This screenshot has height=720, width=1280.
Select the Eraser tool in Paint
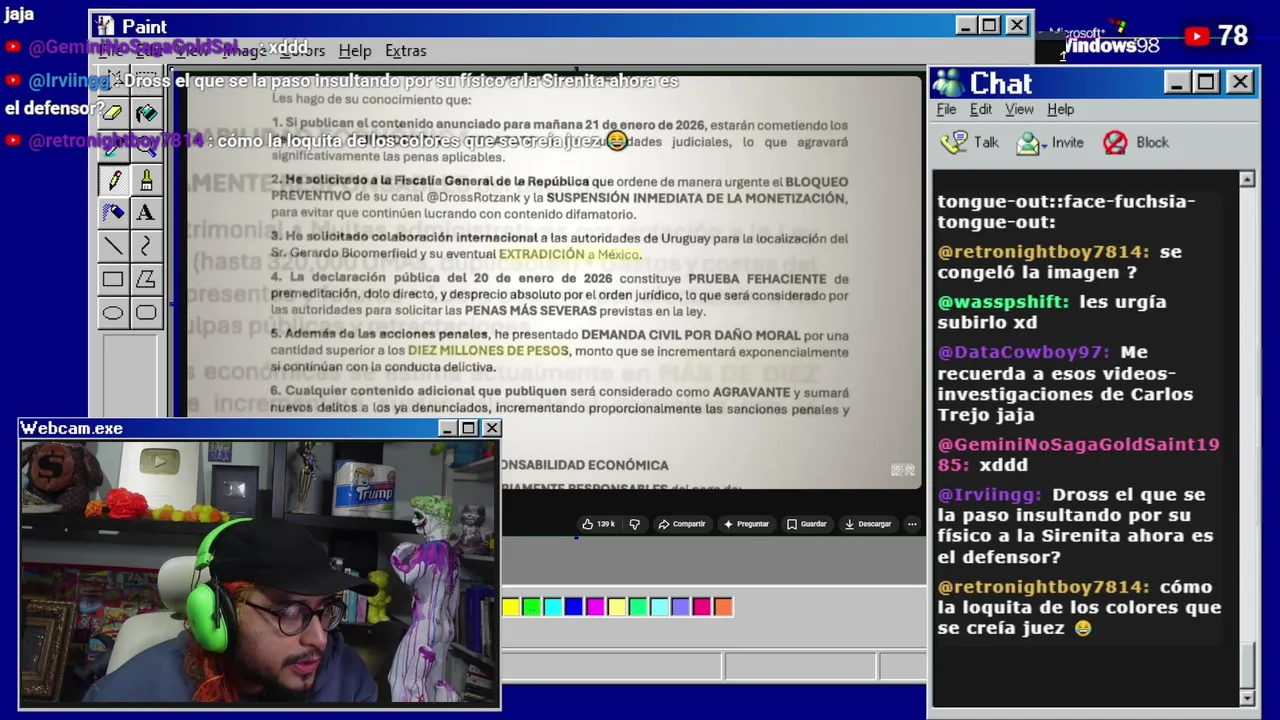click(x=113, y=113)
